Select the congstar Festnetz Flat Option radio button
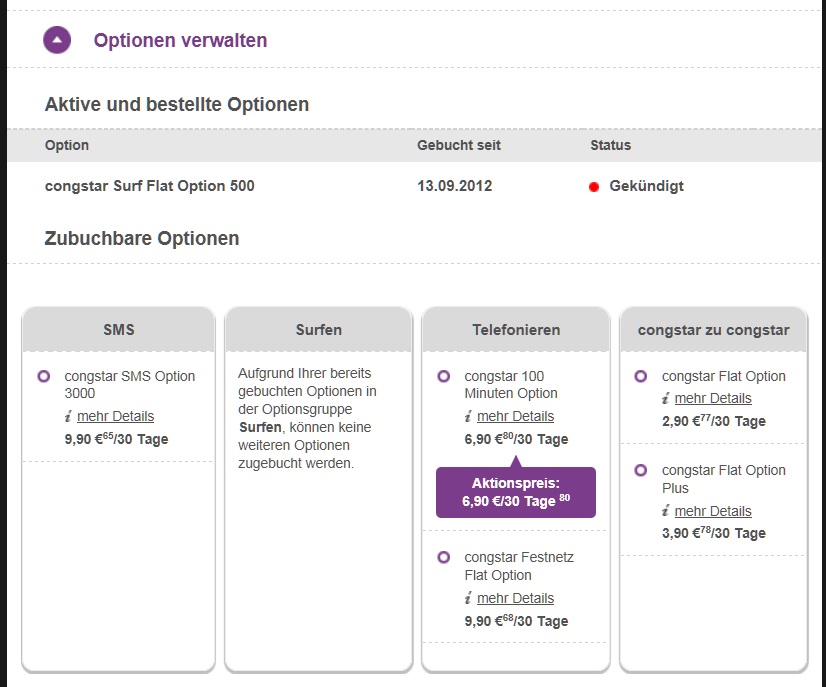 click(x=444, y=557)
